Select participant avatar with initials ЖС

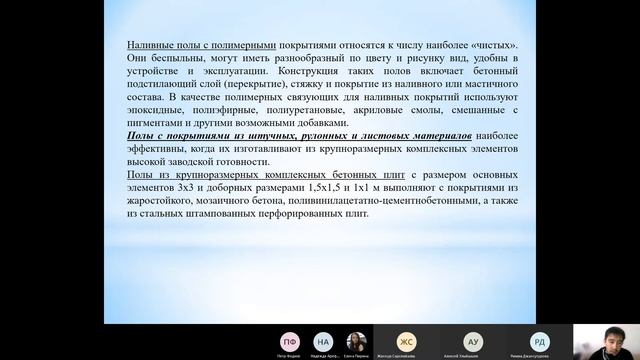[406, 342]
